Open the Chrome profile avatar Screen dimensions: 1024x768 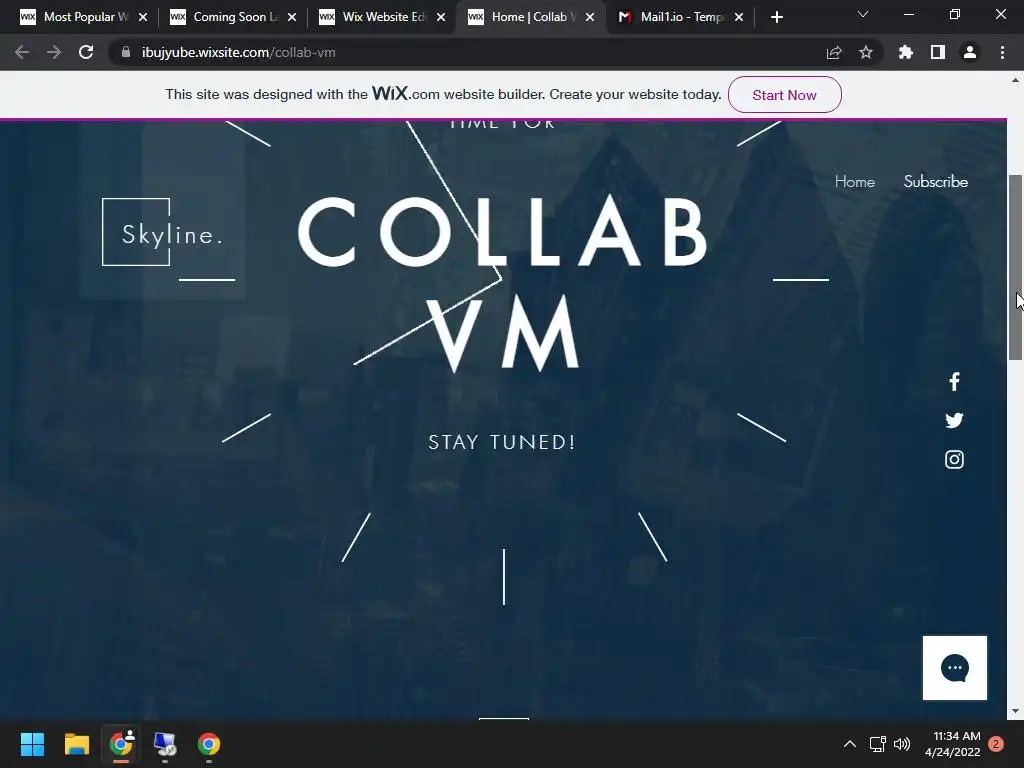[x=970, y=52]
